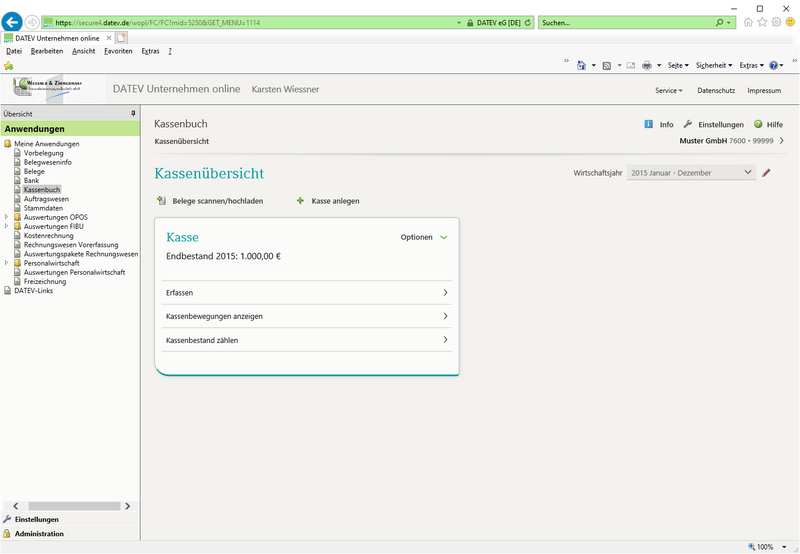This screenshot has width=800, height=554.
Task: Open the zoom level dropdown arrow
Action: [784, 547]
